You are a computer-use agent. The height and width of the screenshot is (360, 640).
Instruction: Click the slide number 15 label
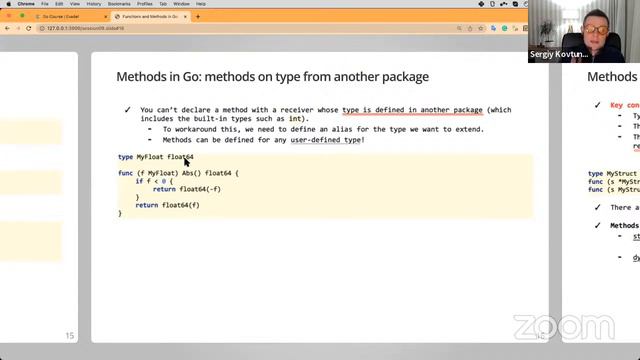[70, 336]
